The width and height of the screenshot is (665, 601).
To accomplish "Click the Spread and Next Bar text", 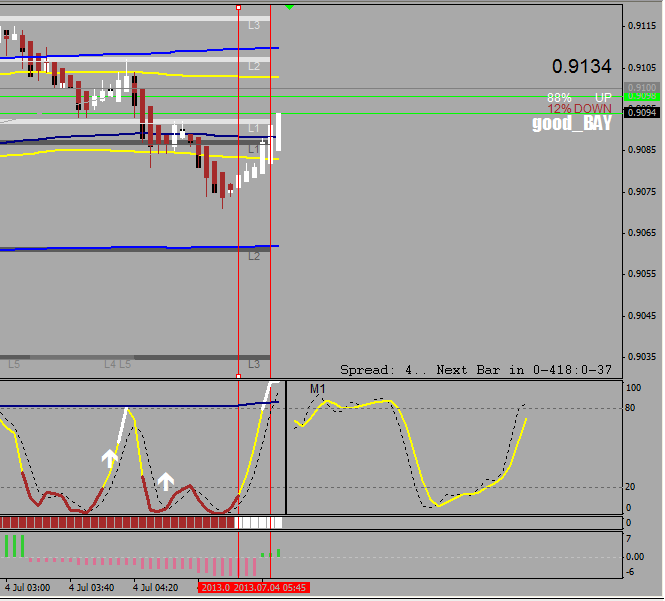I will pos(476,370).
